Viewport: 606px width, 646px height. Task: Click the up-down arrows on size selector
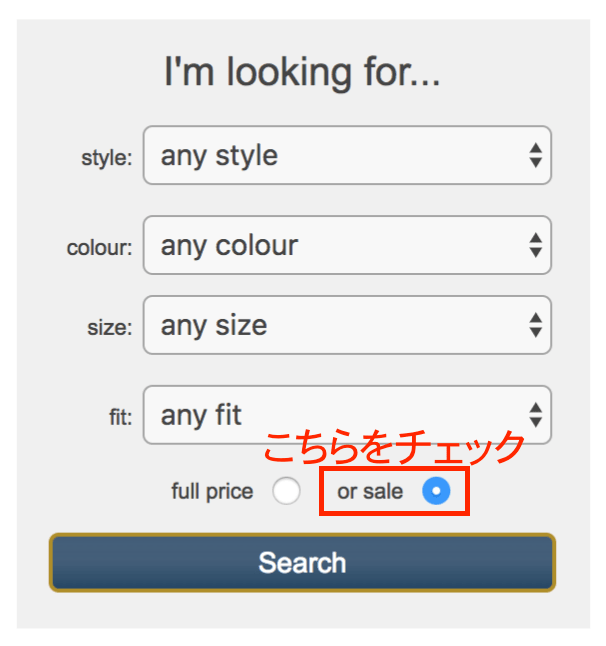click(x=536, y=325)
